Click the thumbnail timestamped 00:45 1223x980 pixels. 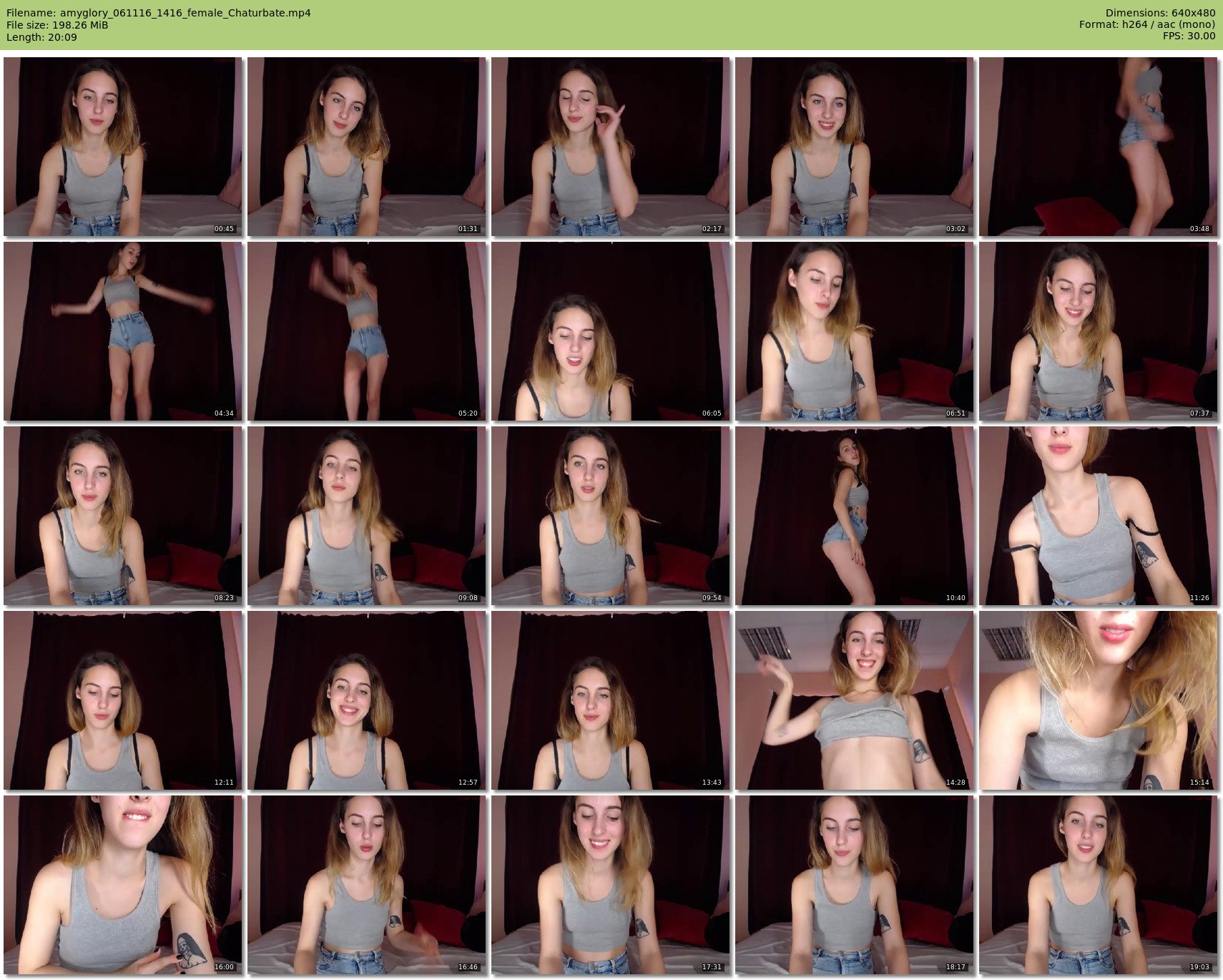click(x=122, y=147)
